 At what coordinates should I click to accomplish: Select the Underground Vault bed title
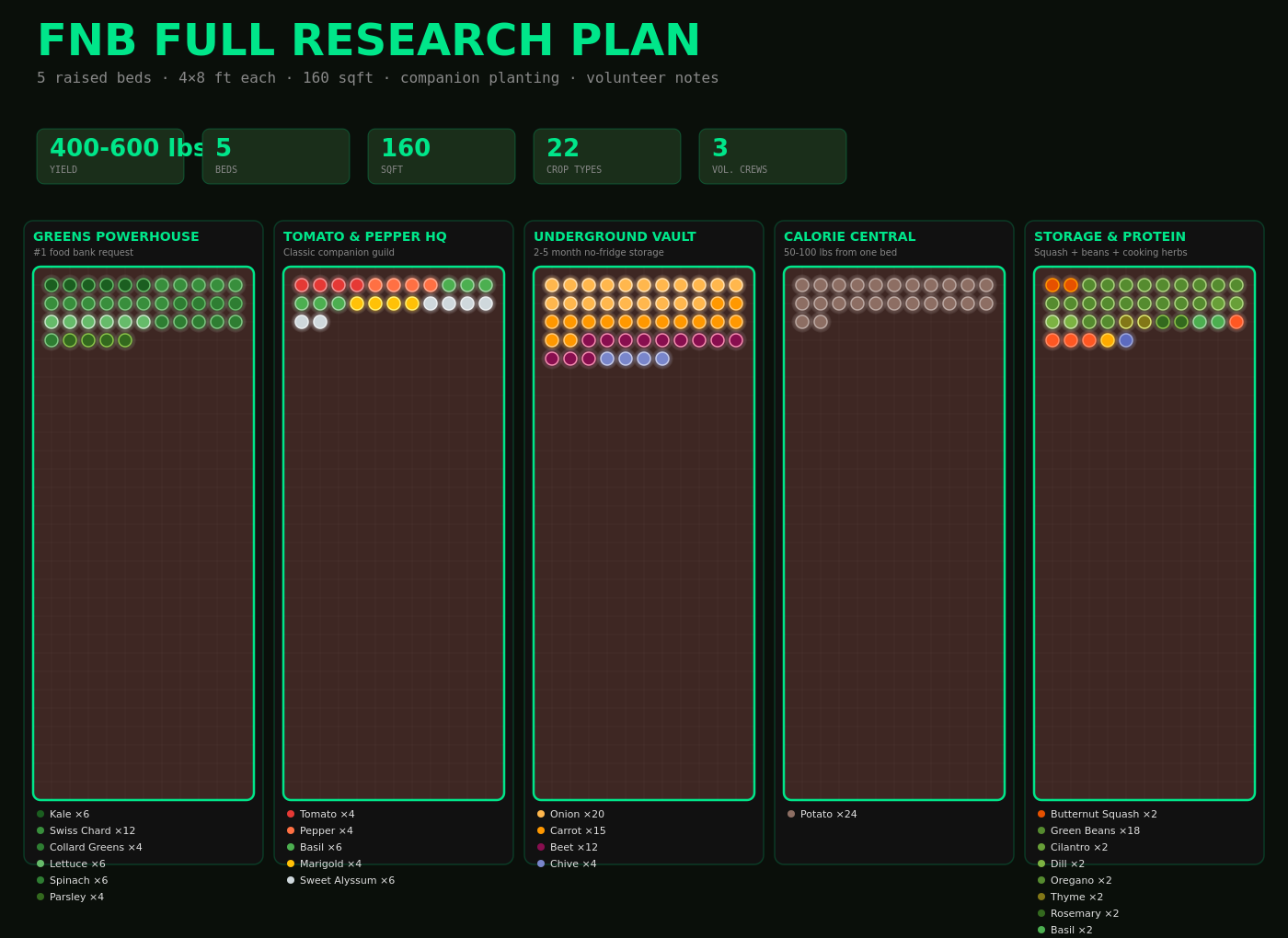coord(615,236)
